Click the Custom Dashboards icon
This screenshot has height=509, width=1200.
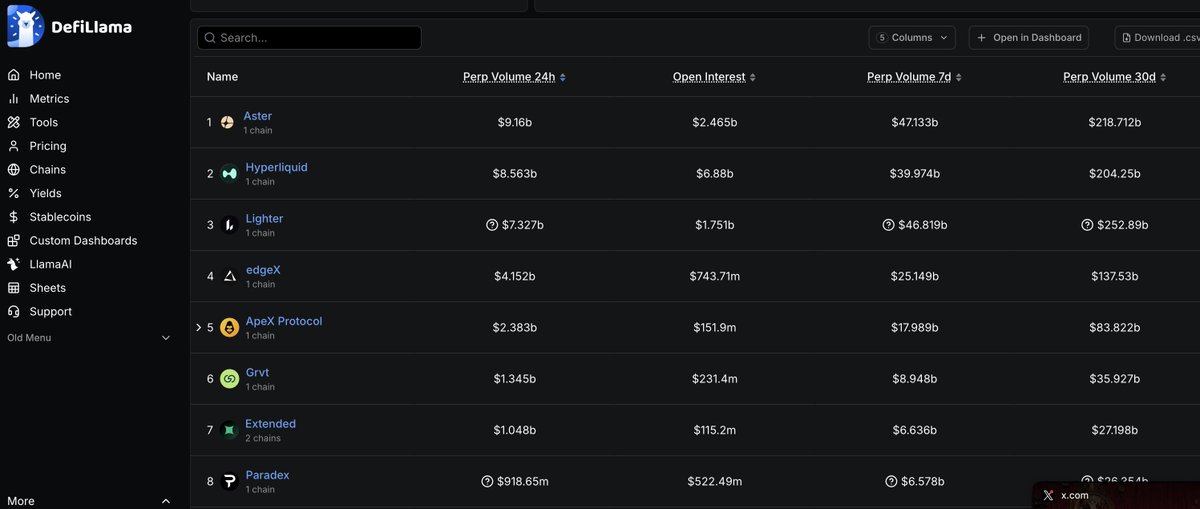13,241
